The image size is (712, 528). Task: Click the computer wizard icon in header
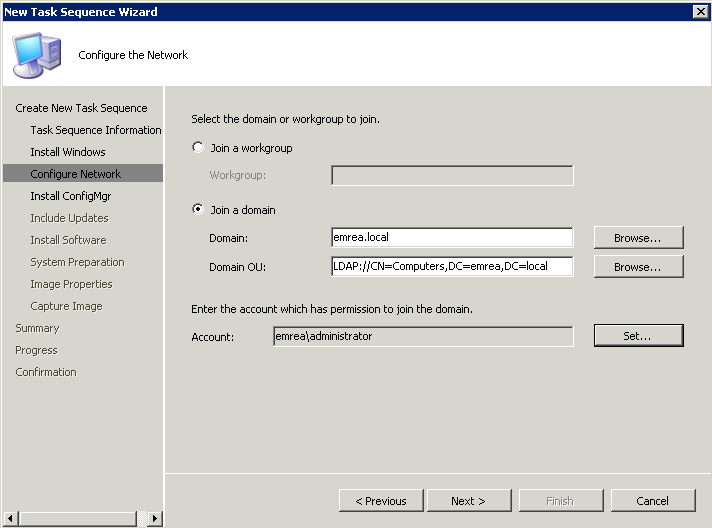coord(37,55)
